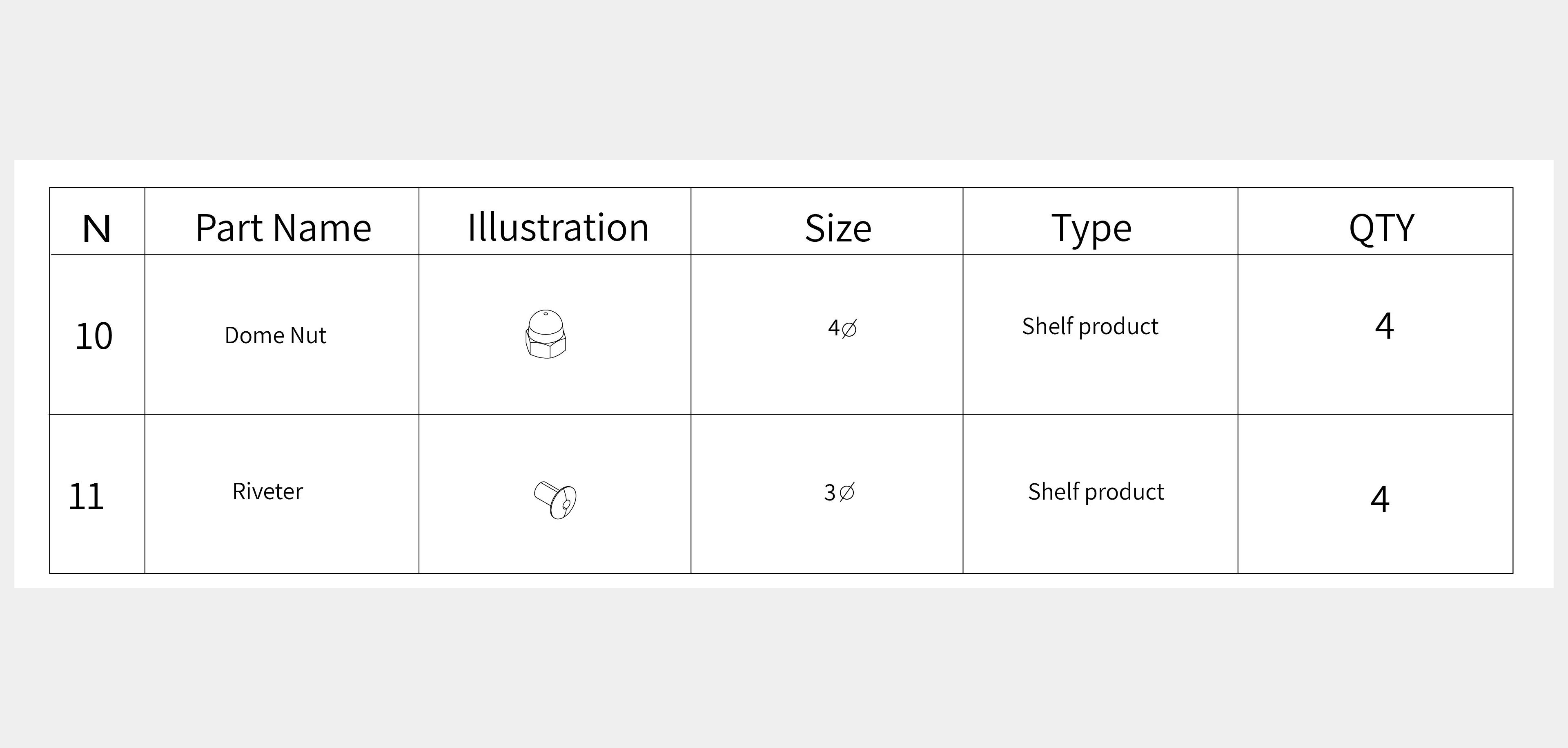Select the Dome Nut part name text

(275, 335)
